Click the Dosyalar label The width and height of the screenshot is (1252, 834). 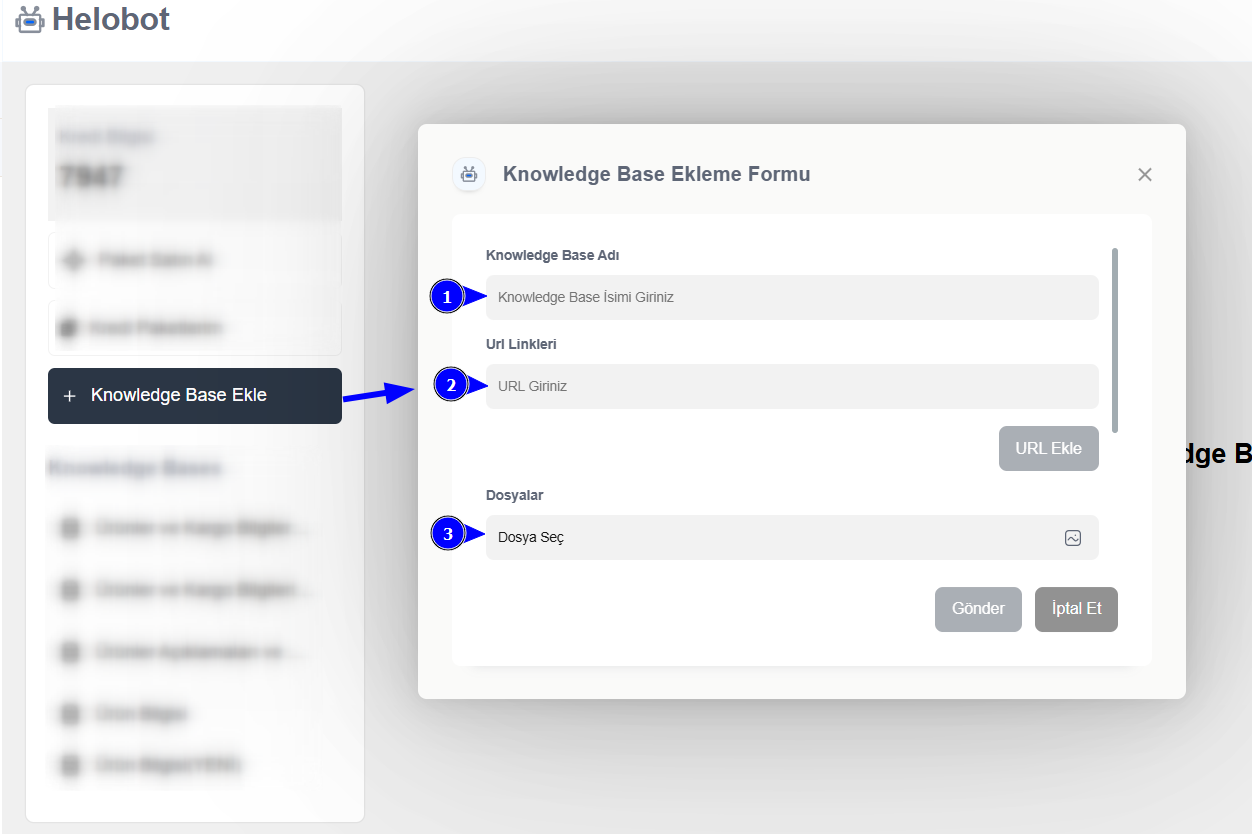click(515, 495)
